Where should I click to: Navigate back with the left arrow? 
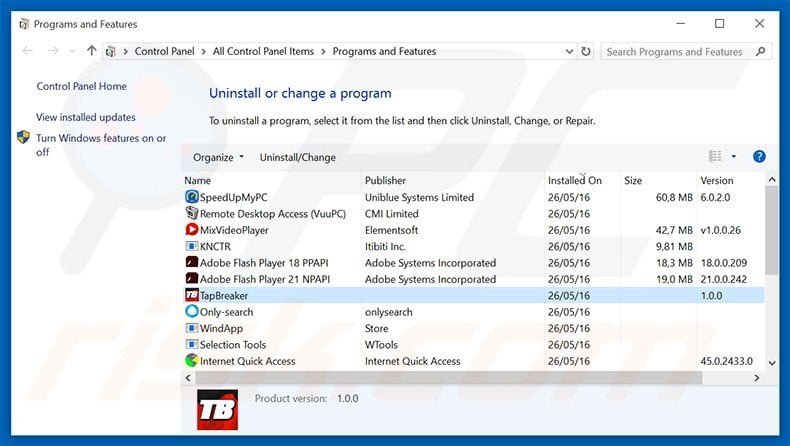pos(28,51)
